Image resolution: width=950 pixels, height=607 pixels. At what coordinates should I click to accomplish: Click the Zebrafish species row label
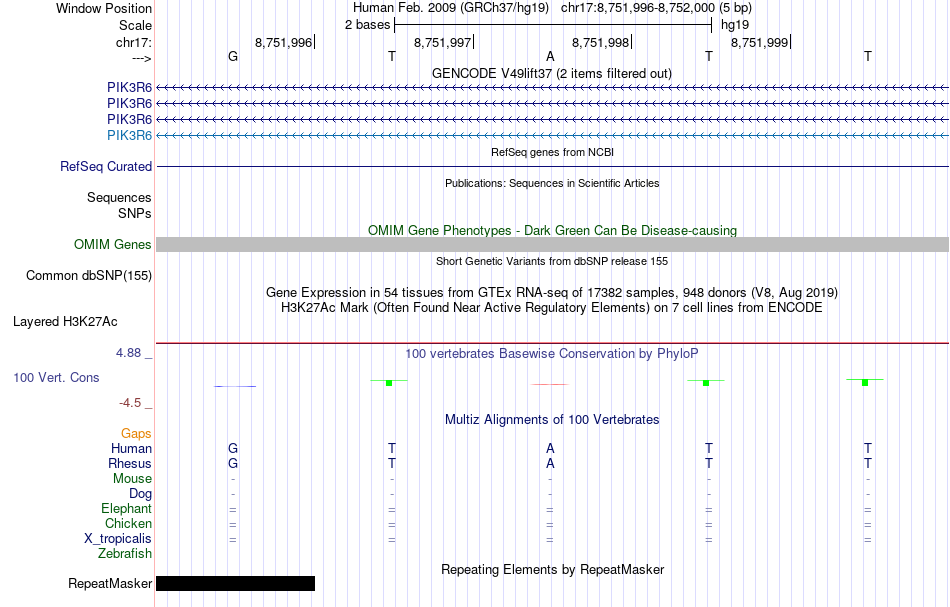(x=125, y=554)
